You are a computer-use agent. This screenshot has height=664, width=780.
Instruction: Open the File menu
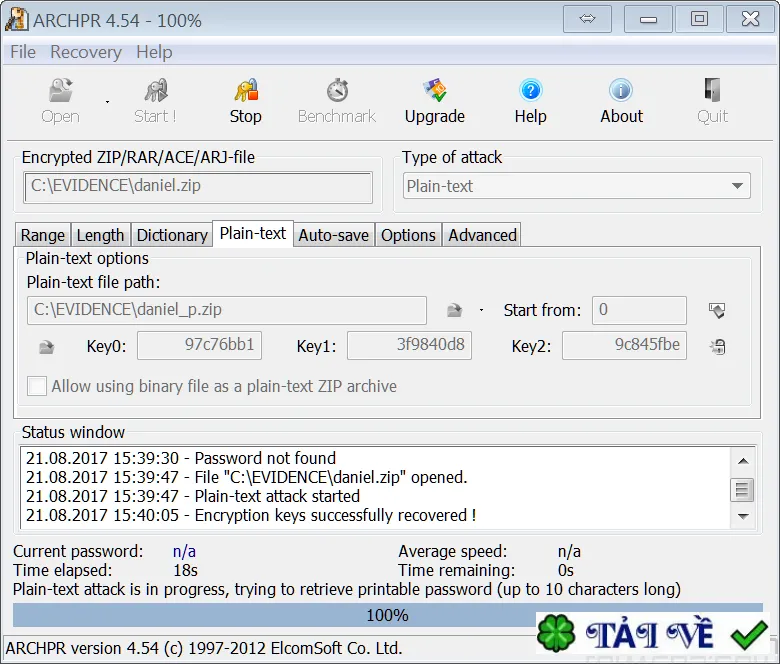[x=23, y=52]
